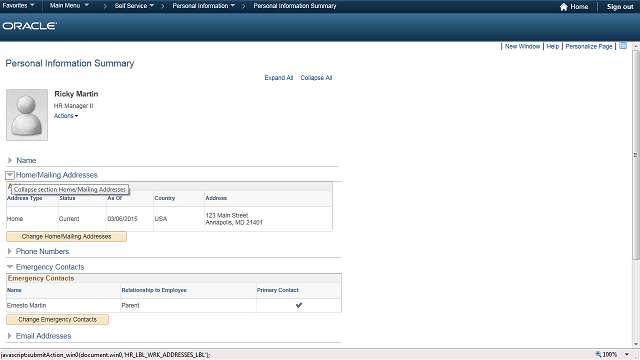Screen dimensions: 640x360
Task: Click Change Emergency Contacts button
Action: [x=57, y=319]
